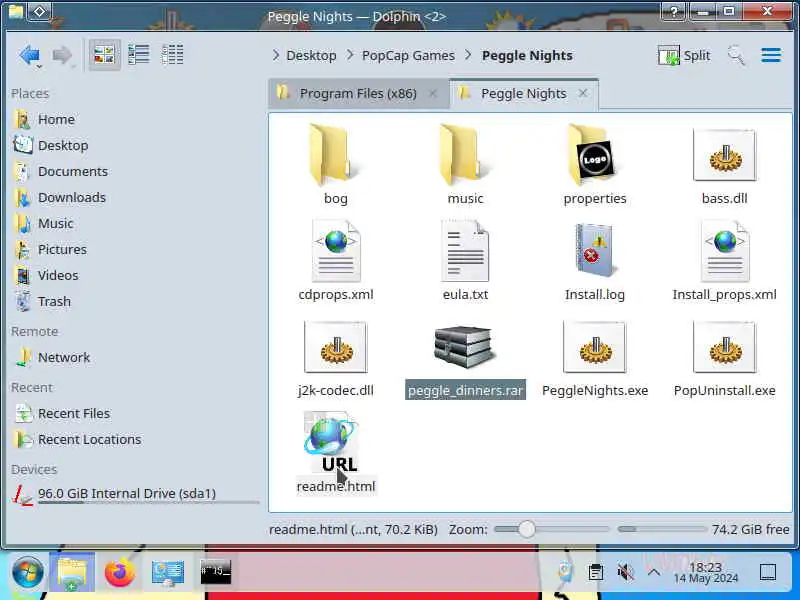Open Recent Files
800x600 pixels.
click(73, 414)
